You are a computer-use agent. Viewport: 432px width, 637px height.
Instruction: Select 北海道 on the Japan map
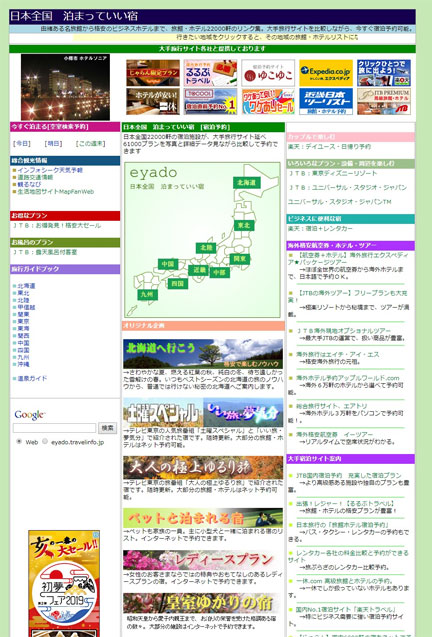pos(247,183)
